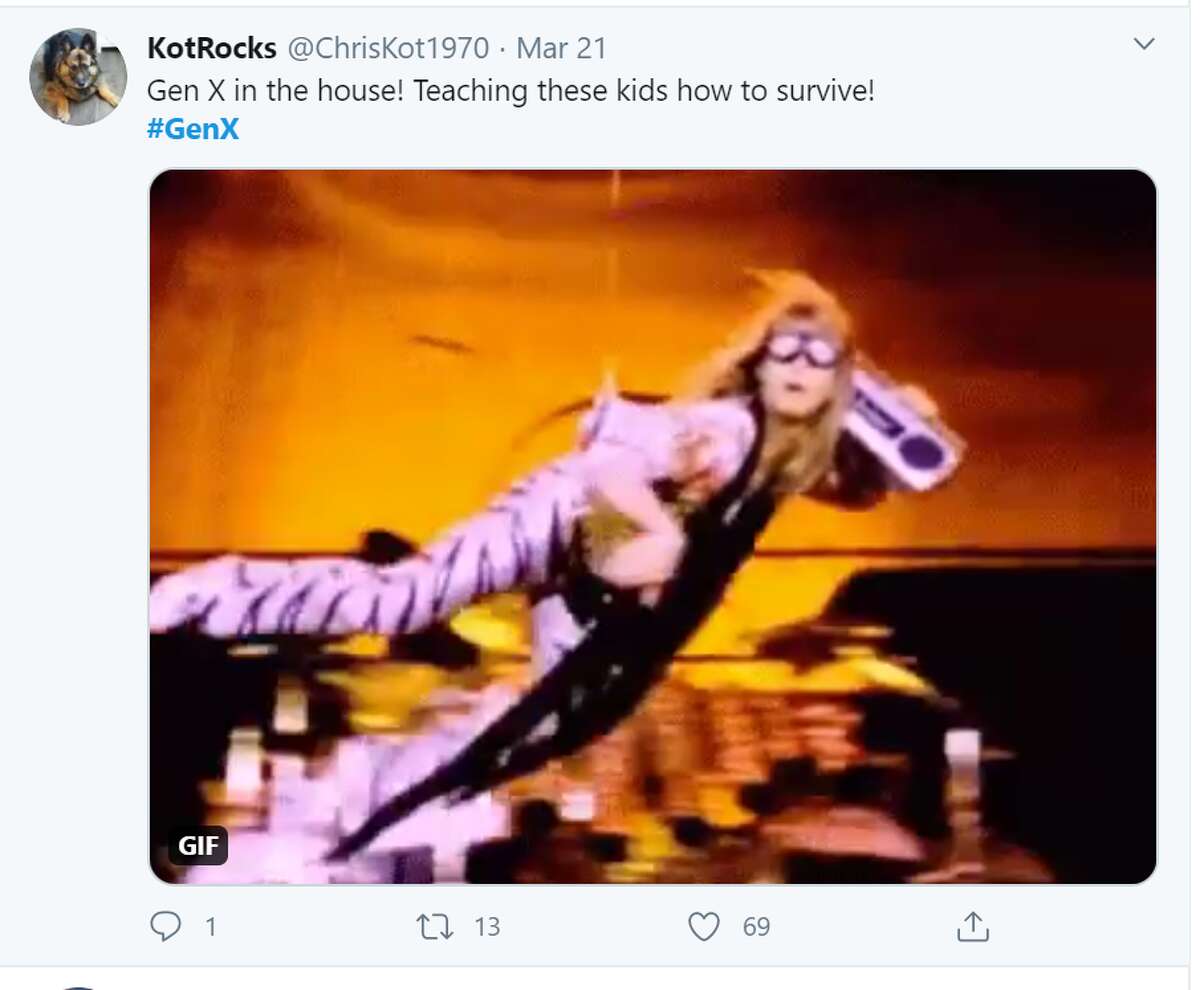Visit the @ChrisKot1970 handle
Viewport: 1200px width, 990px height.
(389, 47)
